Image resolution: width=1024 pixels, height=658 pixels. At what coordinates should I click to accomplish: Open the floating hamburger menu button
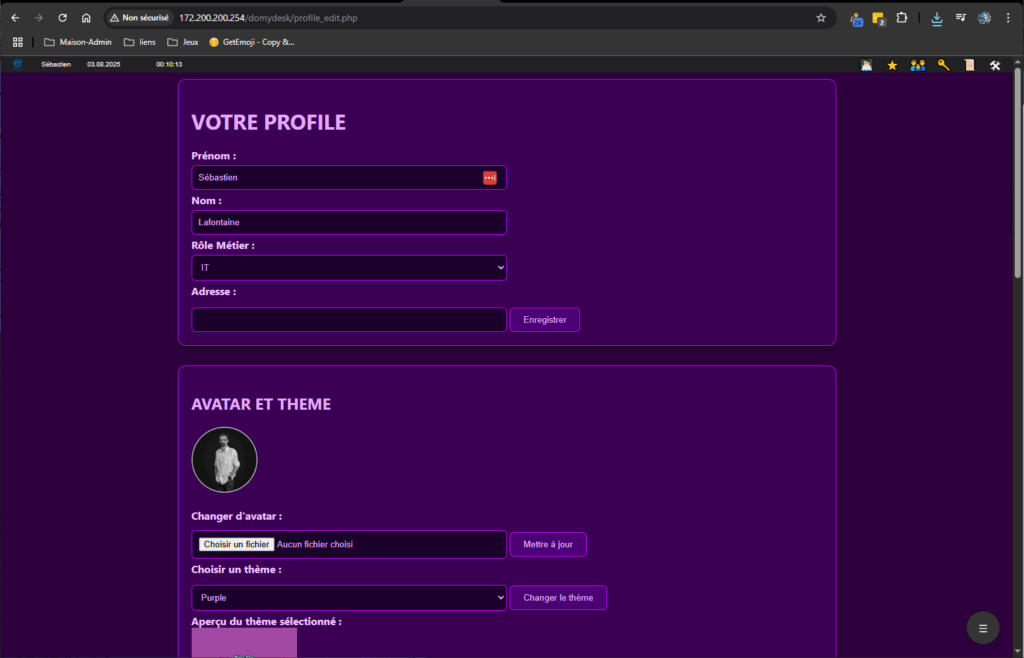pyautogui.click(x=982, y=628)
